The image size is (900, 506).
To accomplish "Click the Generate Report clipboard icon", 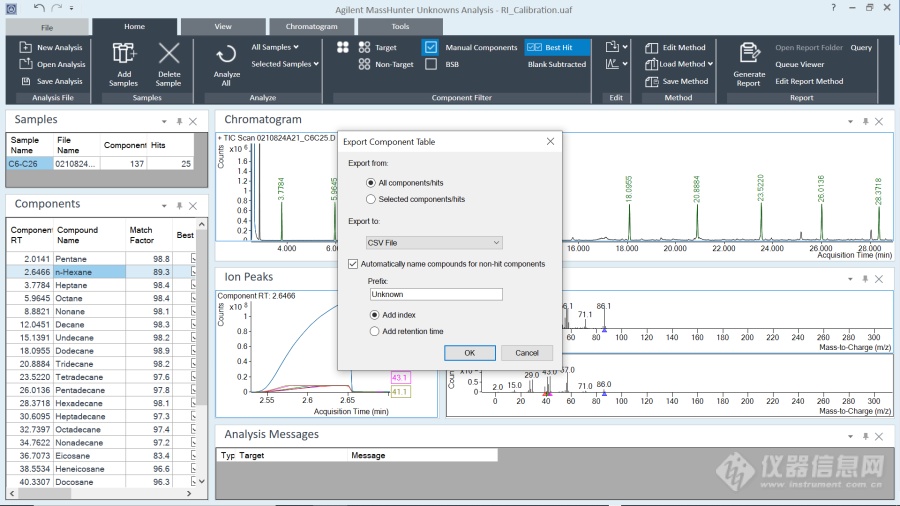I will (x=749, y=53).
